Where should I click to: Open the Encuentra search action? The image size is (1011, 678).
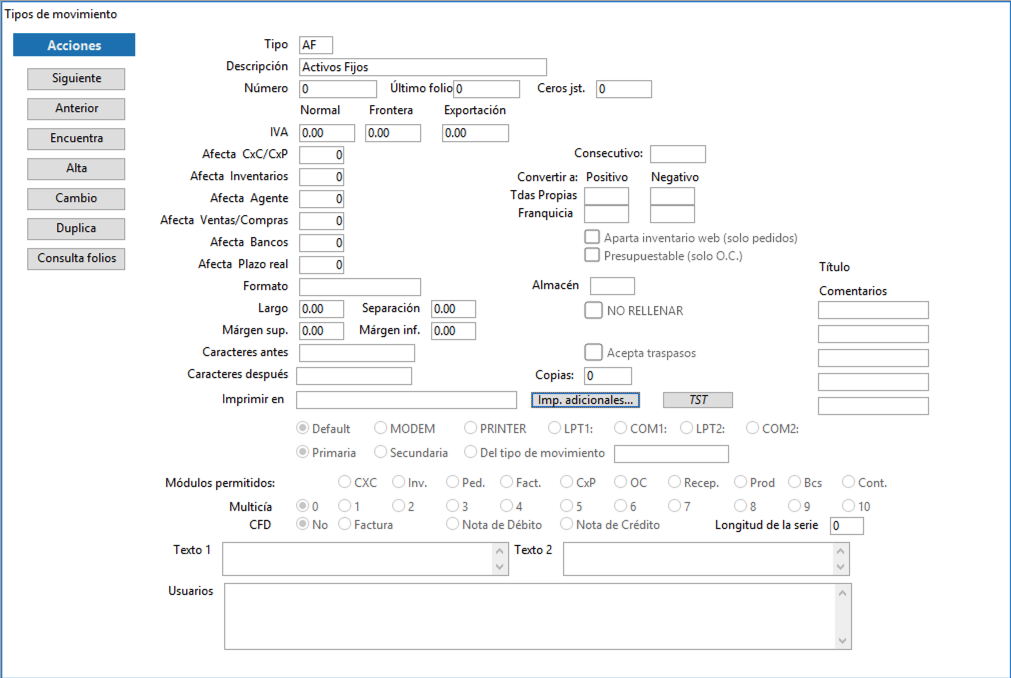point(76,139)
